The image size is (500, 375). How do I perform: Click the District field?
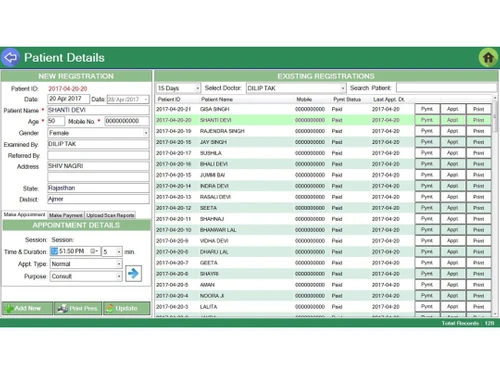coord(98,199)
